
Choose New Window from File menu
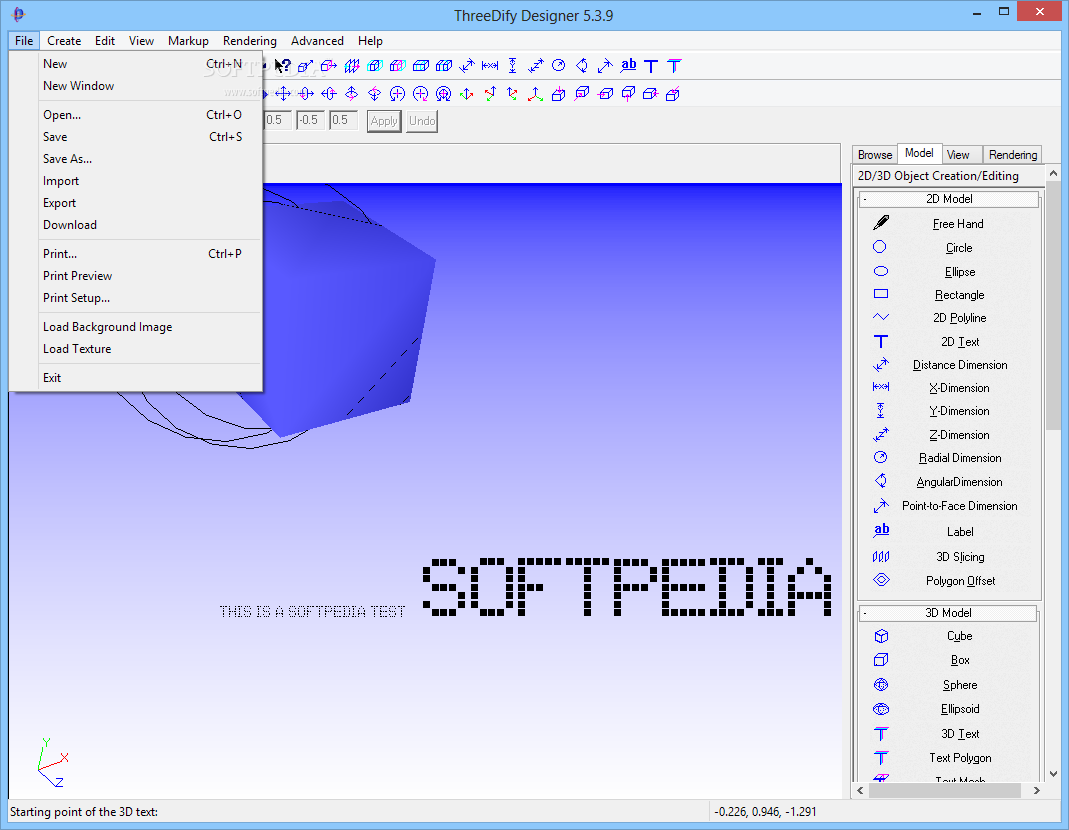point(136,86)
